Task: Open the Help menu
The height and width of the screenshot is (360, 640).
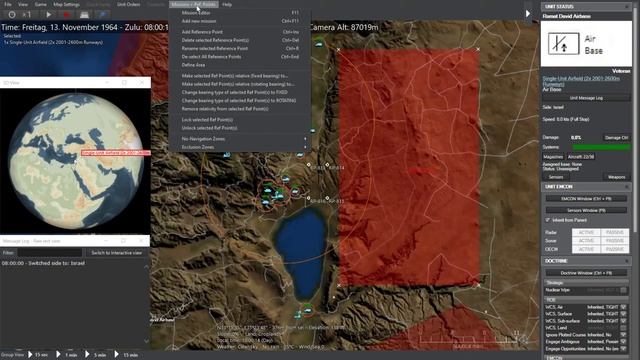Action: [x=227, y=4]
